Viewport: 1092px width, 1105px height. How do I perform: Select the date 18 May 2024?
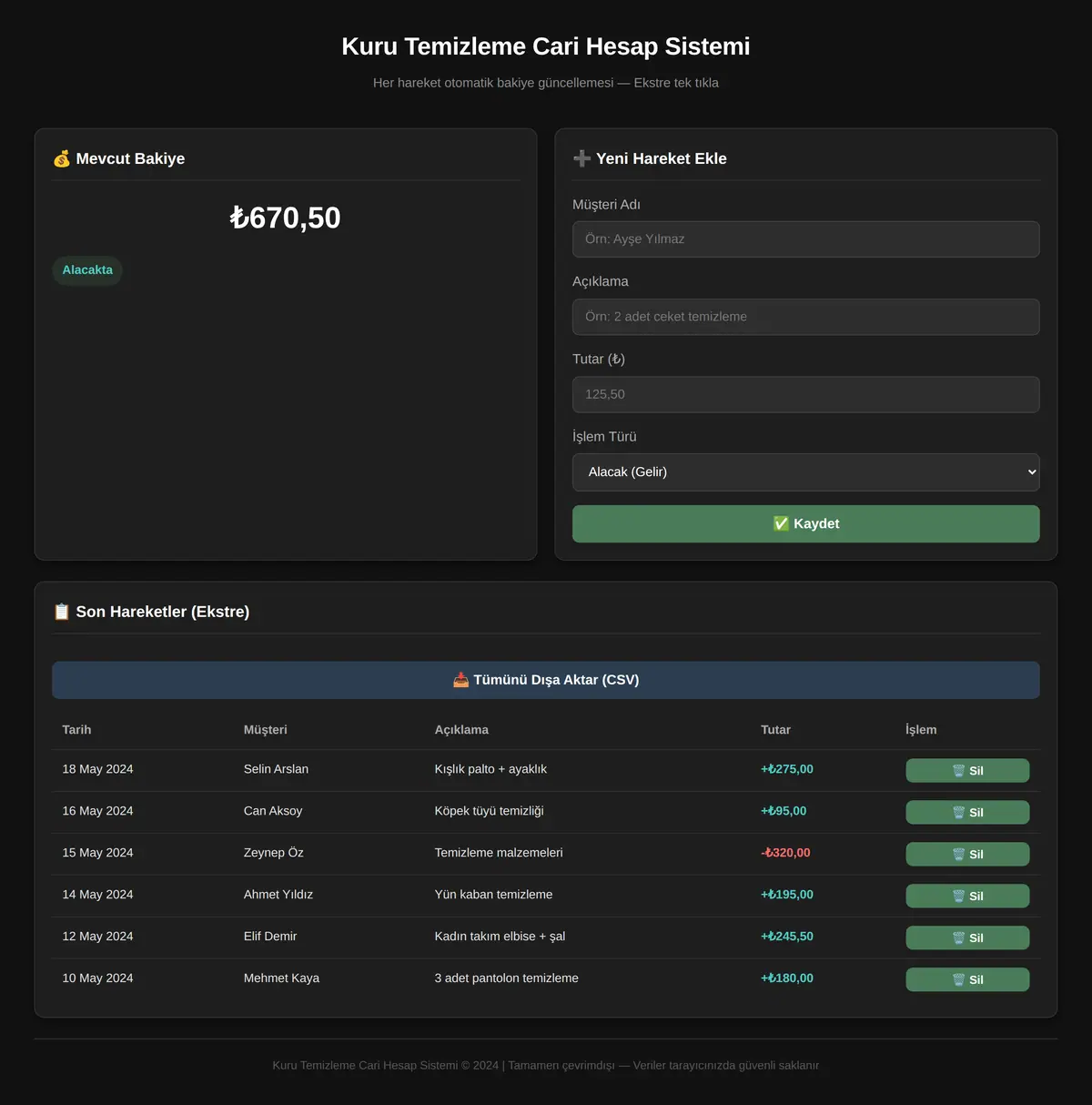(x=97, y=769)
